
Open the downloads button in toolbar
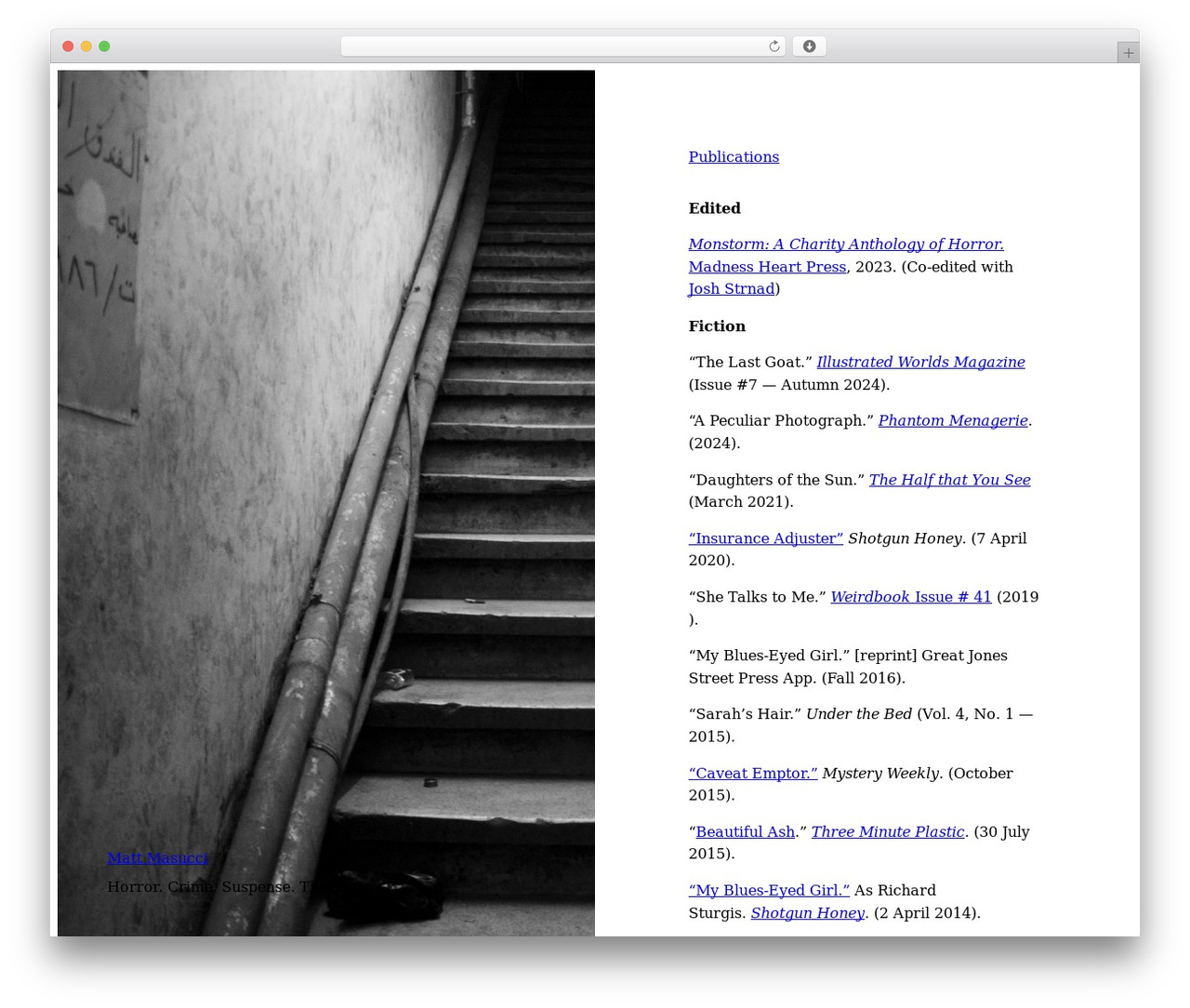coord(809,46)
